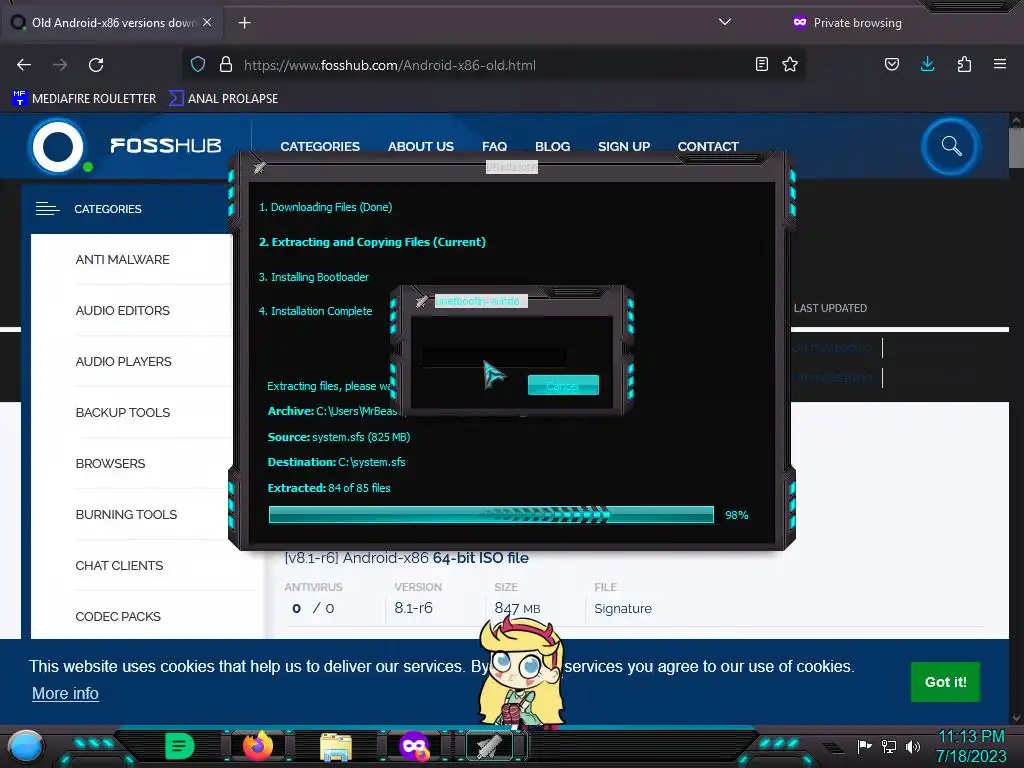Select BACKUP TOOLS category
The height and width of the screenshot is (768, 1024).
(123, 413)
